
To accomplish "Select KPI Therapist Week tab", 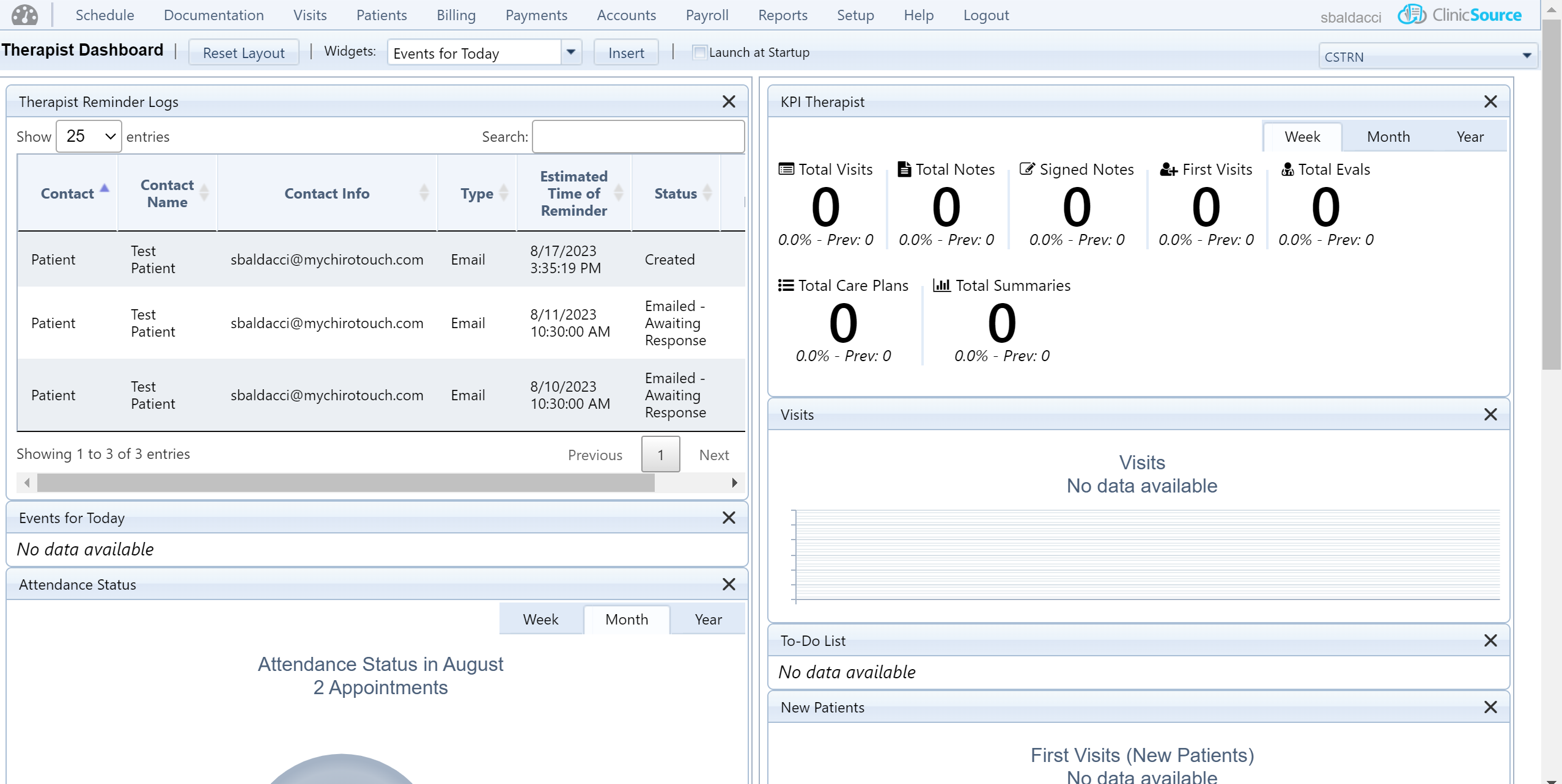I will (x=1302, y=136).
